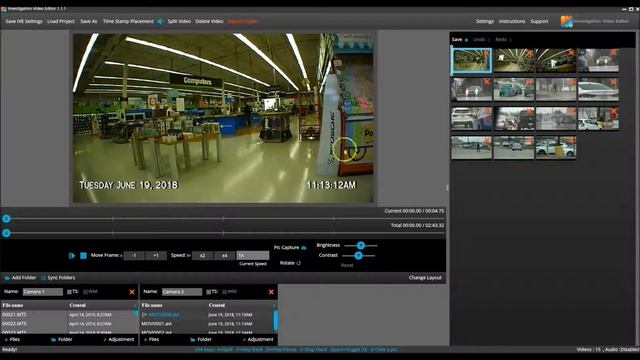Toggle the TS checkbox for Camera 2
This screenshot has height=360, width=640.
(209, 292)
